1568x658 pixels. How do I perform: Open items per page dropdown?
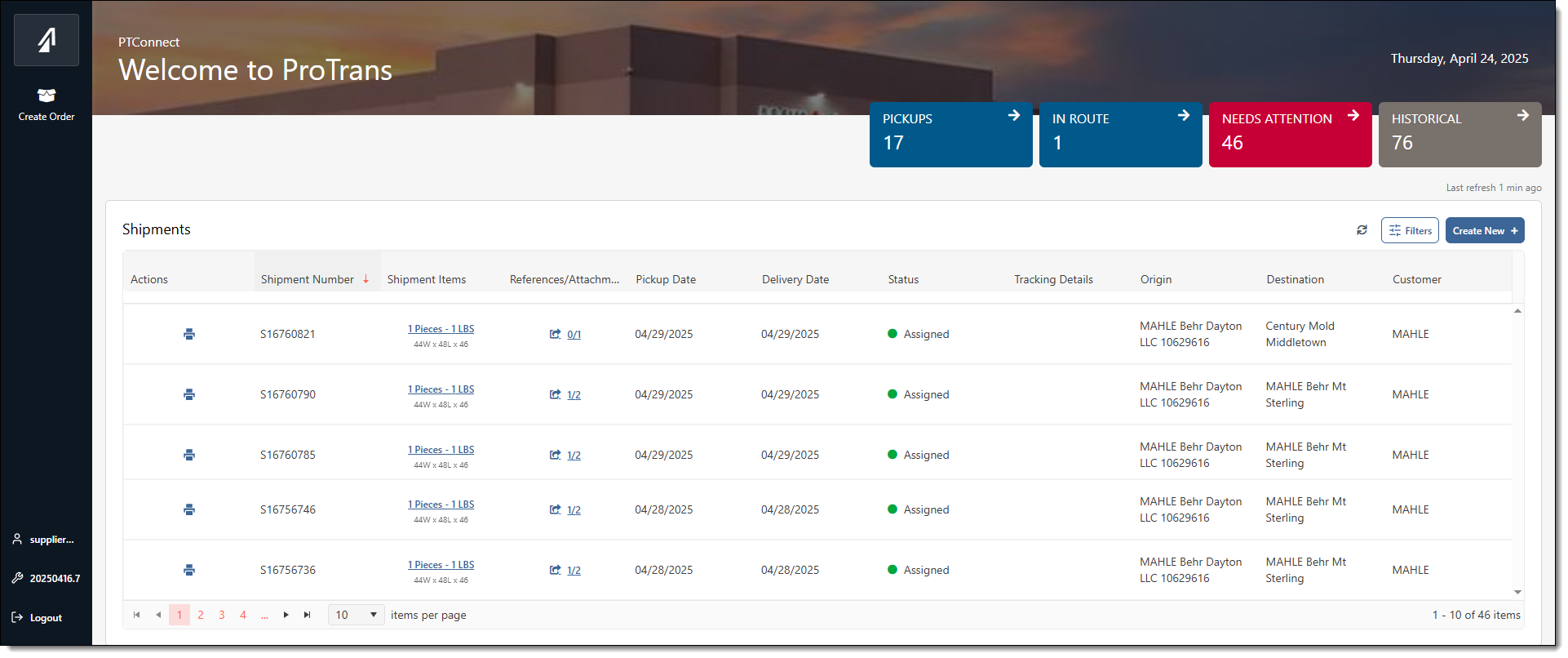click(x=357, y=615)
